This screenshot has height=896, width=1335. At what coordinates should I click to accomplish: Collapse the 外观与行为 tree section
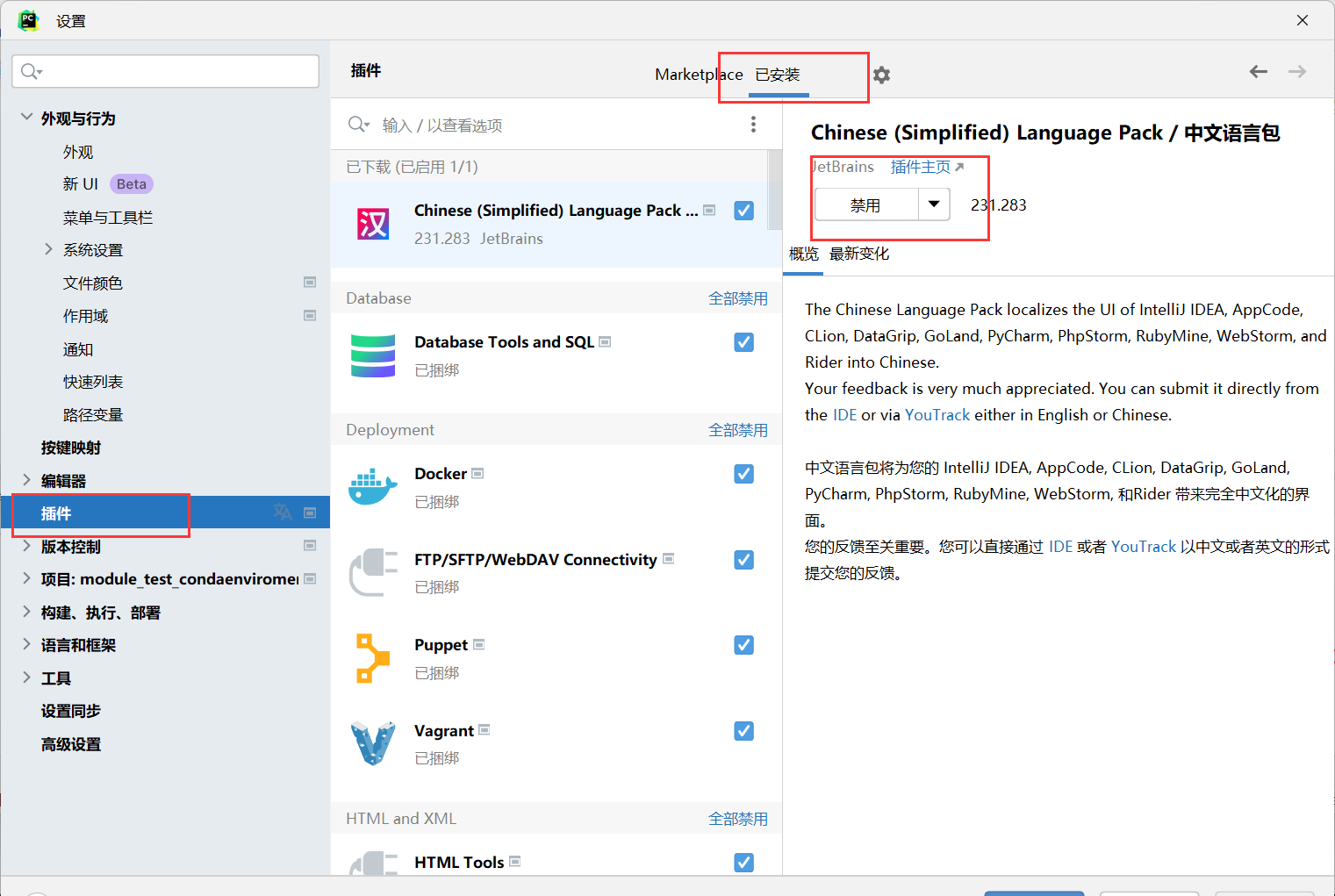pos(26,118)
